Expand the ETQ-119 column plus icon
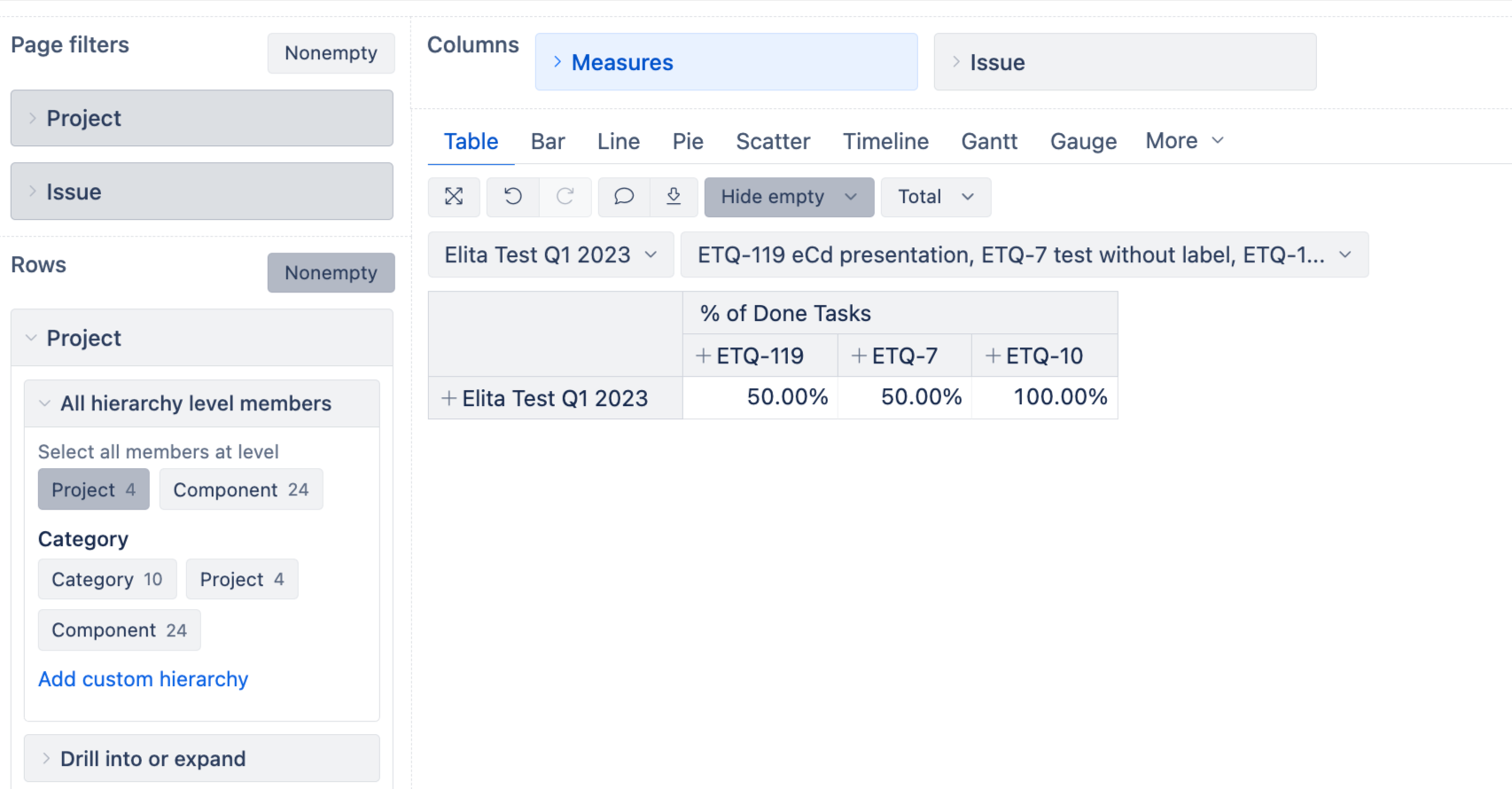This screenshot has width=1512, height=789. coord(703,355)
